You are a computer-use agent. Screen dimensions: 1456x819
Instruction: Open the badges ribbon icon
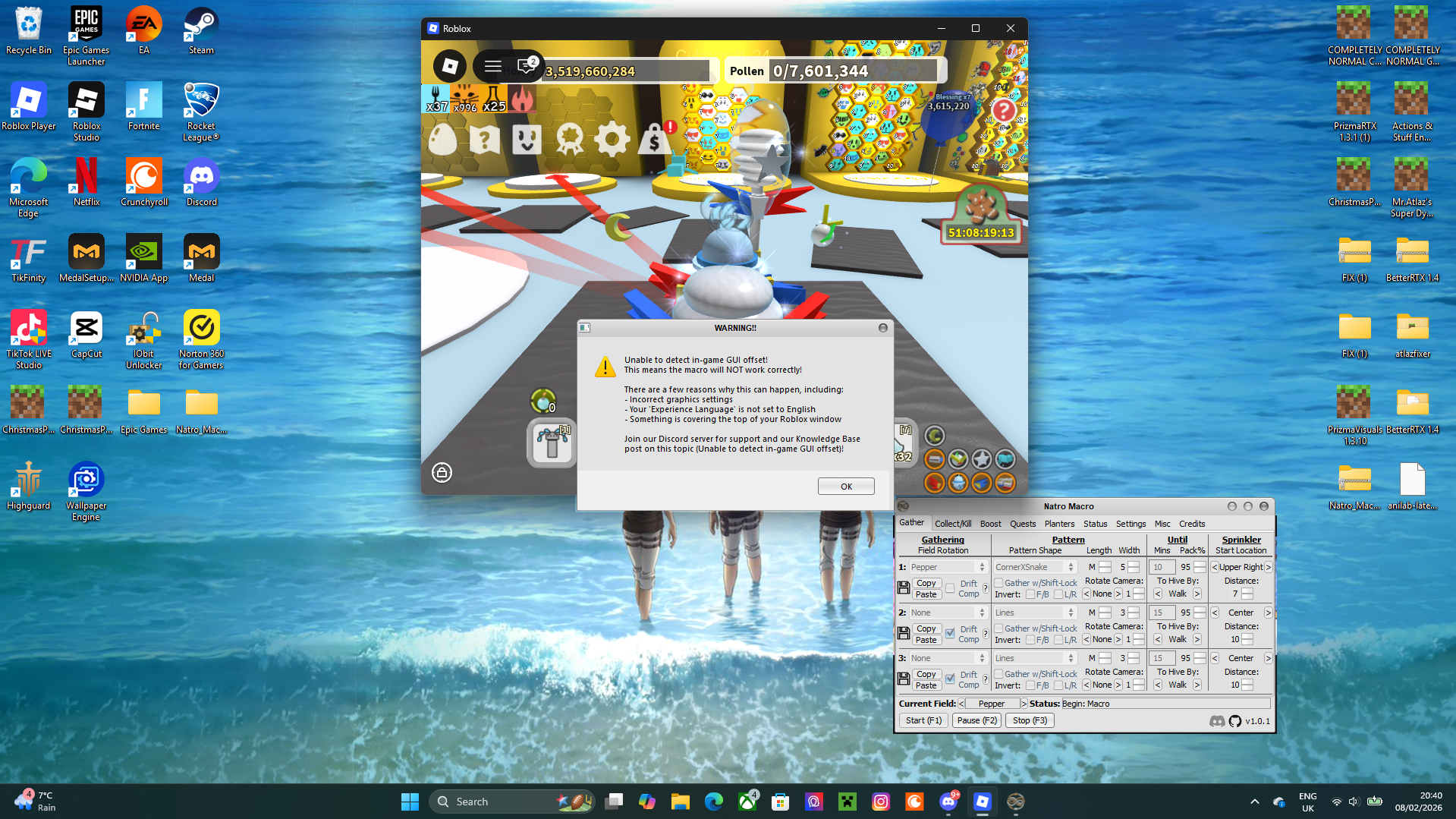568,139
